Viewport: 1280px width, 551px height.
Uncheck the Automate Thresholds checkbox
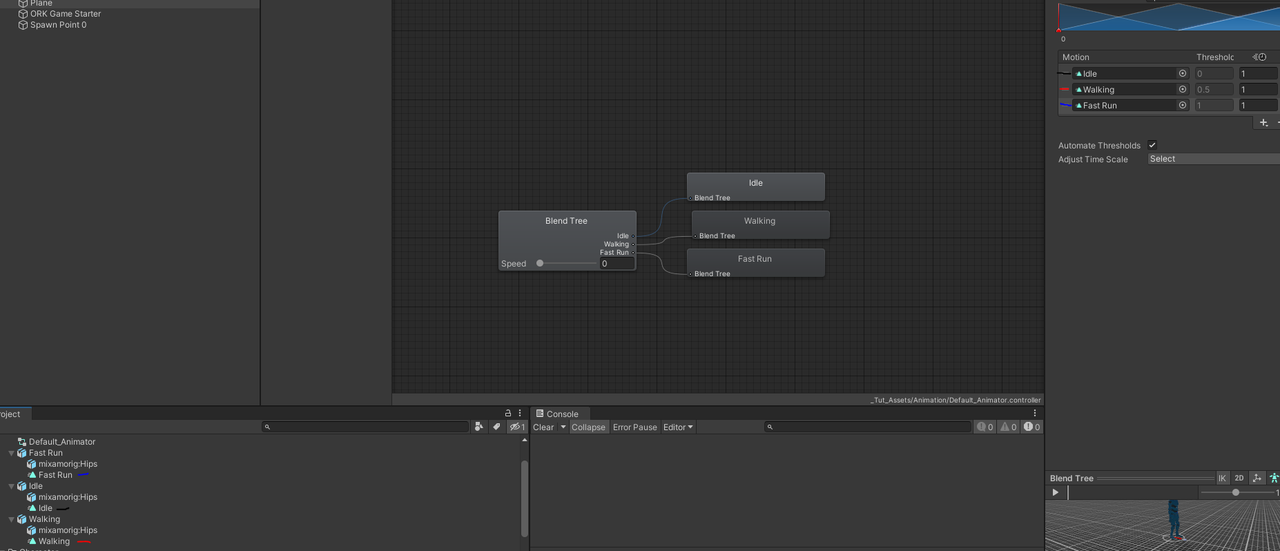[x=1152, y=145]
